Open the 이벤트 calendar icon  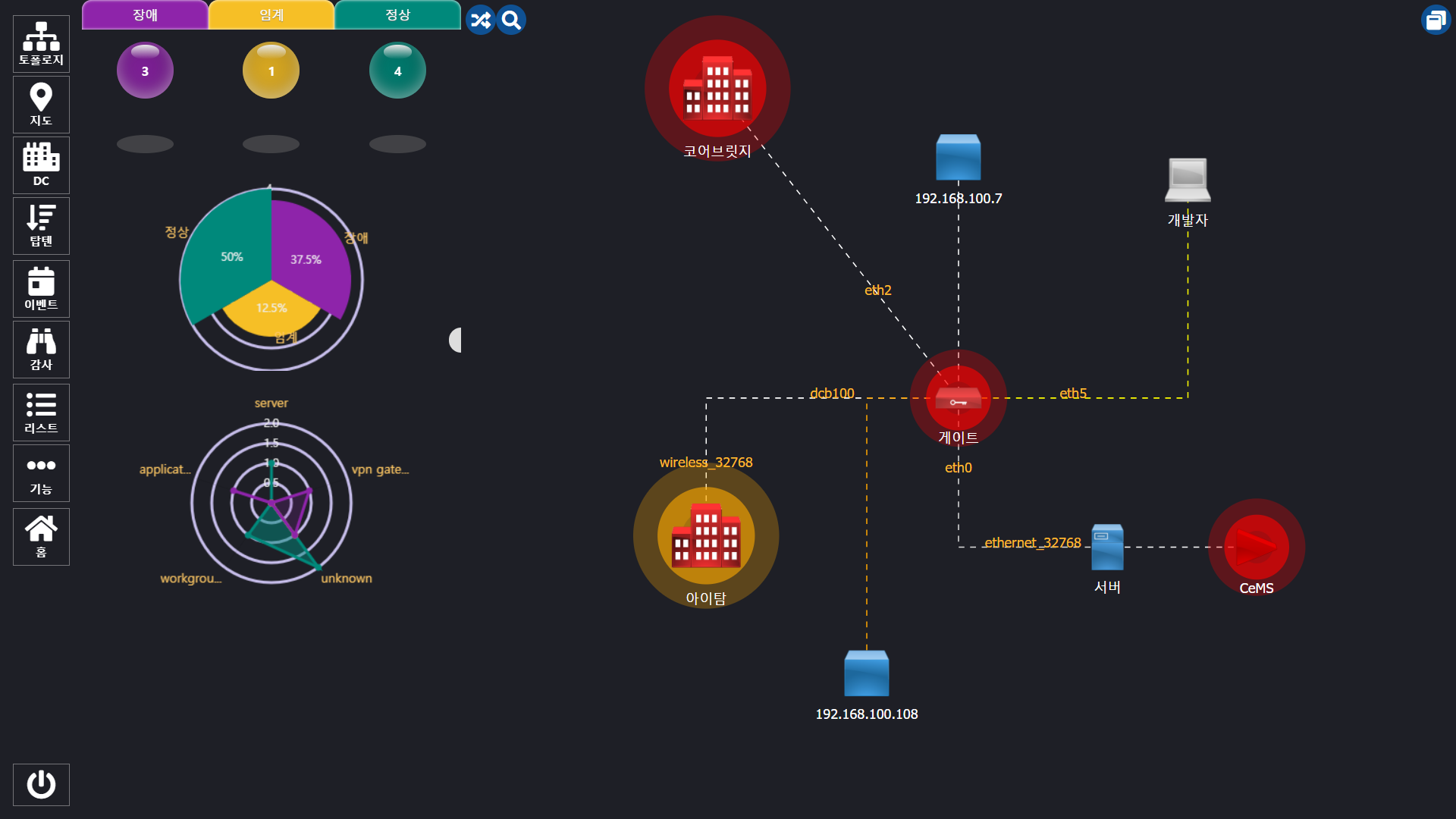click(x=41, y=289)
